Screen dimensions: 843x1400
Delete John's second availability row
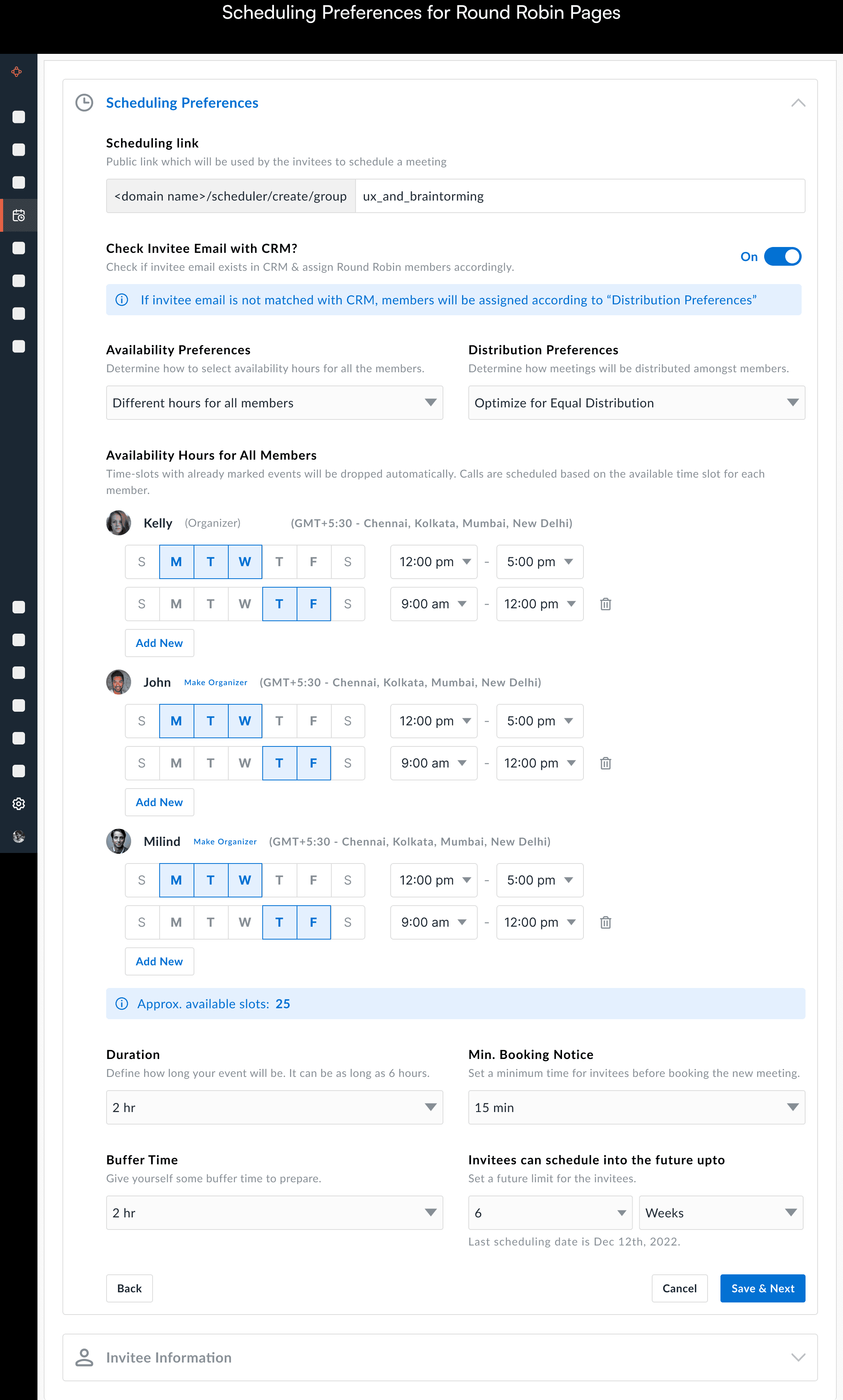tap(606, 763)
